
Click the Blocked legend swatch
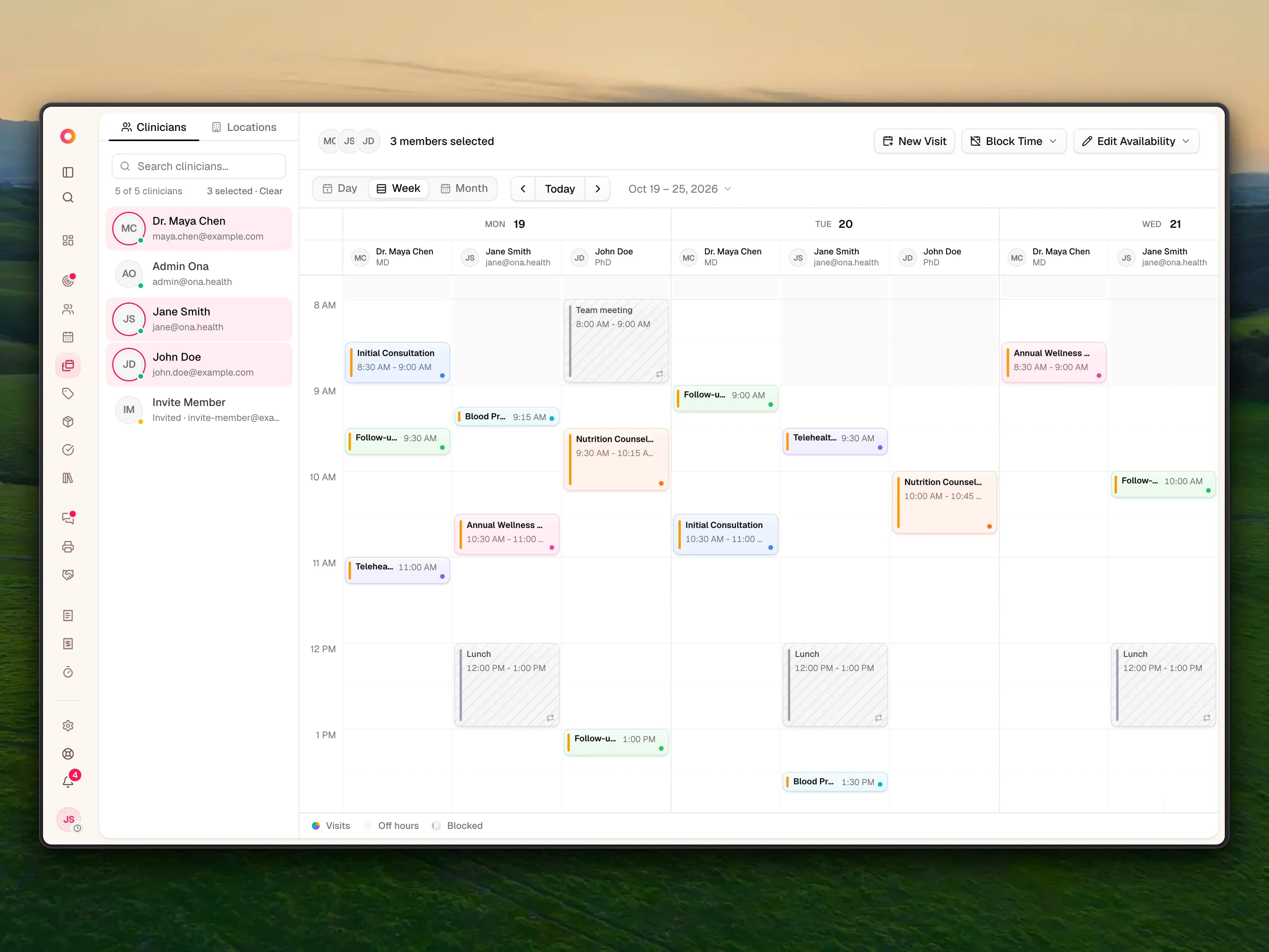[x=436, y=825]
